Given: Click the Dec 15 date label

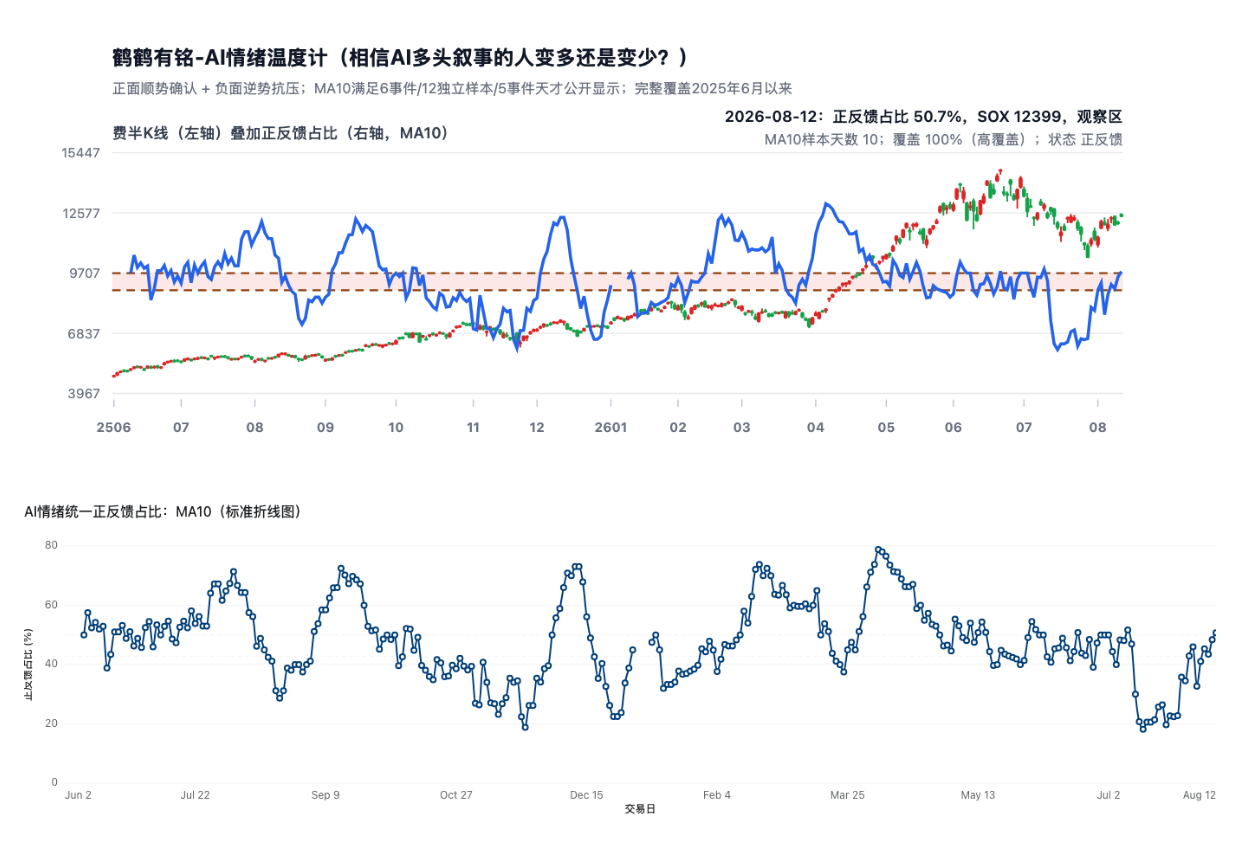Looking at the screenshot, I should [x=587, y=795].
